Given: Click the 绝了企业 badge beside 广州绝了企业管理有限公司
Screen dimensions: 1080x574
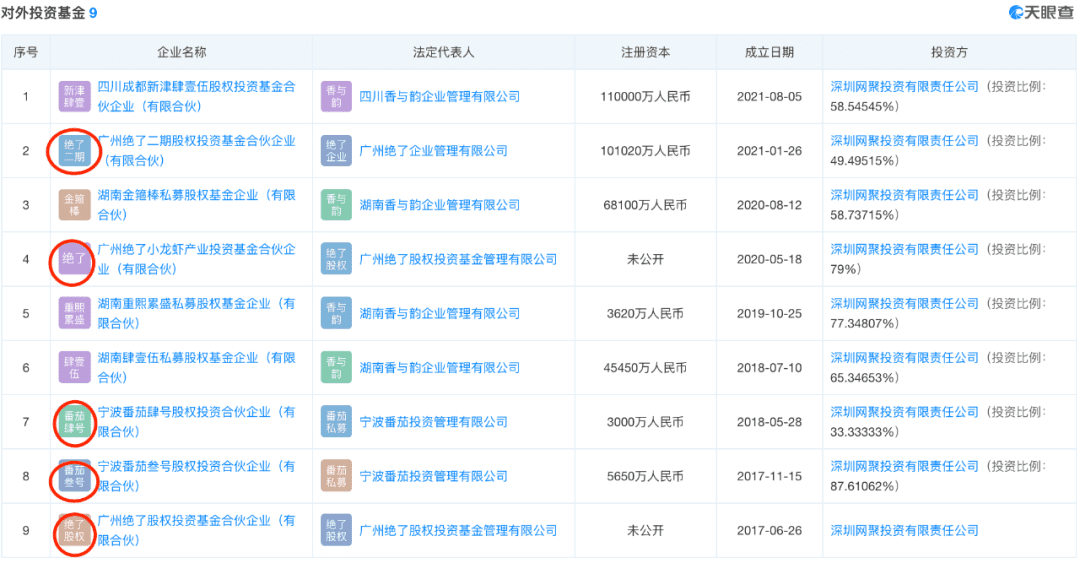Looking at the screenshot, I should (x=336, y=151).
